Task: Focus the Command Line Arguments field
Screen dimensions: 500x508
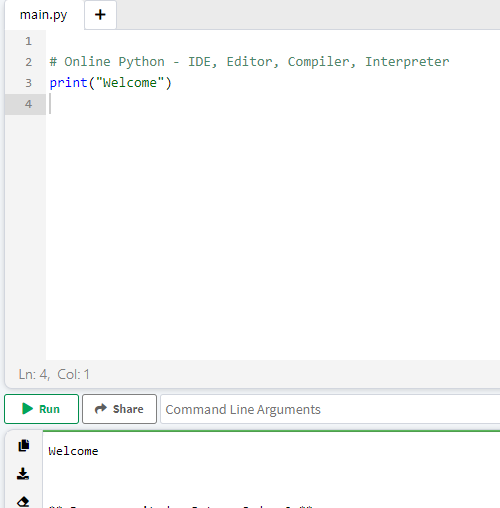Action: (330, 409)
